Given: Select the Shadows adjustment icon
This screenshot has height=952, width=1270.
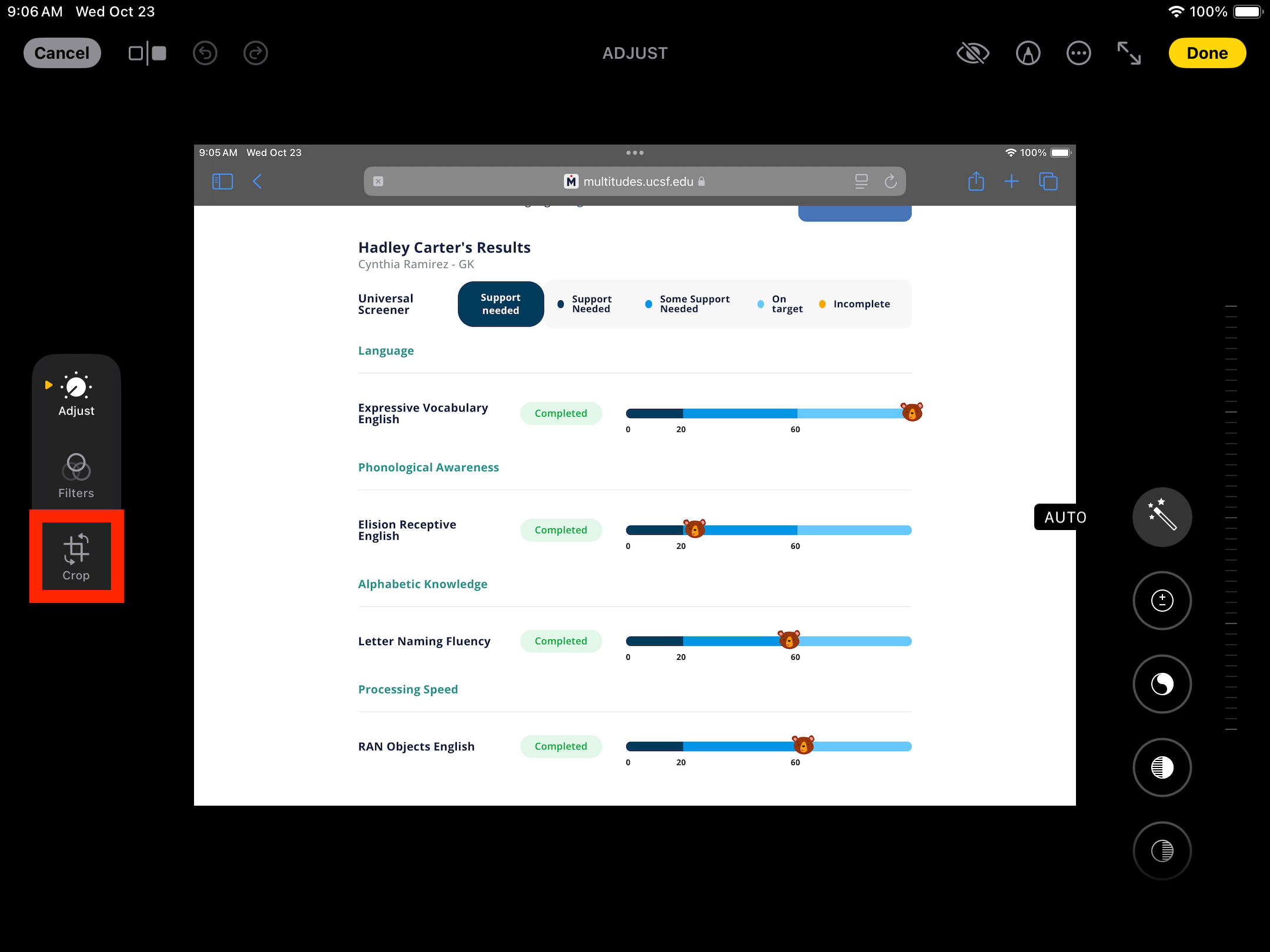Looking at the screenshot, I should tap(1162, 851).
